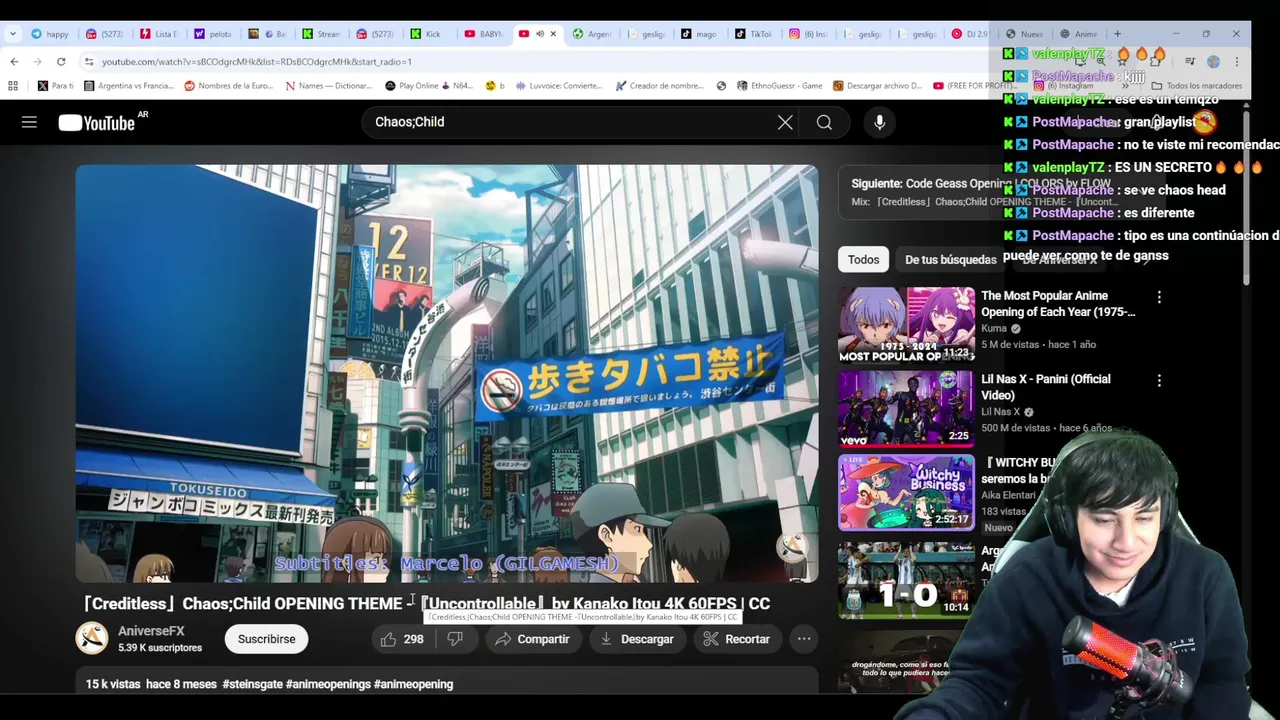Open the Luvvoice: Convierte bookmark

pos(559,86)
